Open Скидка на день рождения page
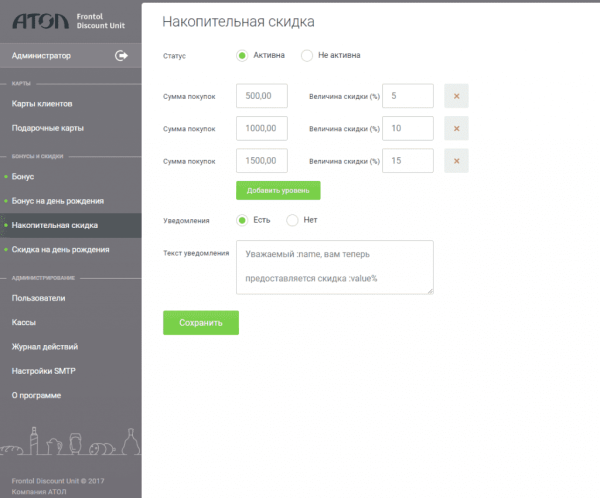The width and height of the screenshot is (600, 498). (x=60, y=250)
